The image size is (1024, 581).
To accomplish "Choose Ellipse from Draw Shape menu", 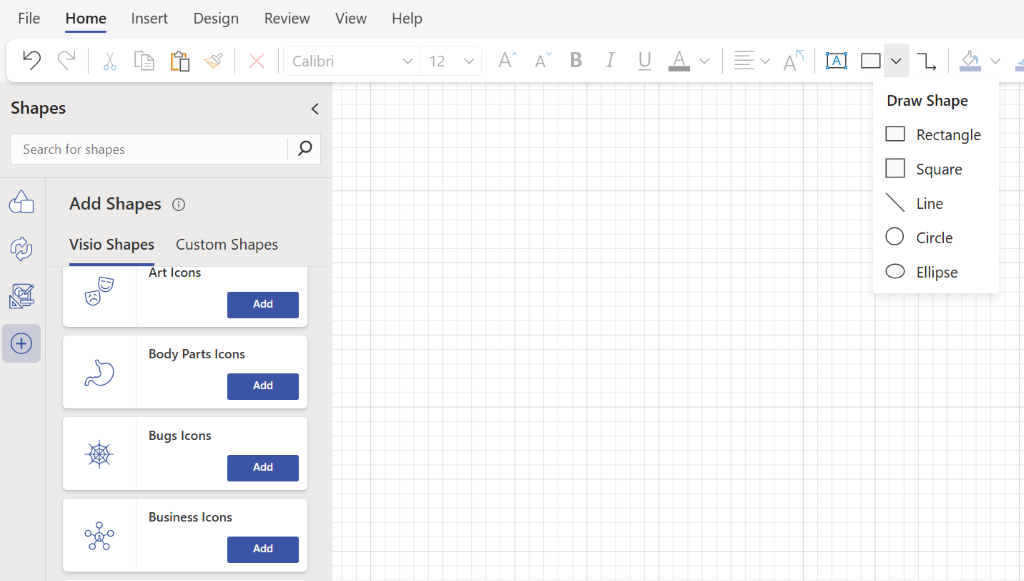I will point(935,272).
